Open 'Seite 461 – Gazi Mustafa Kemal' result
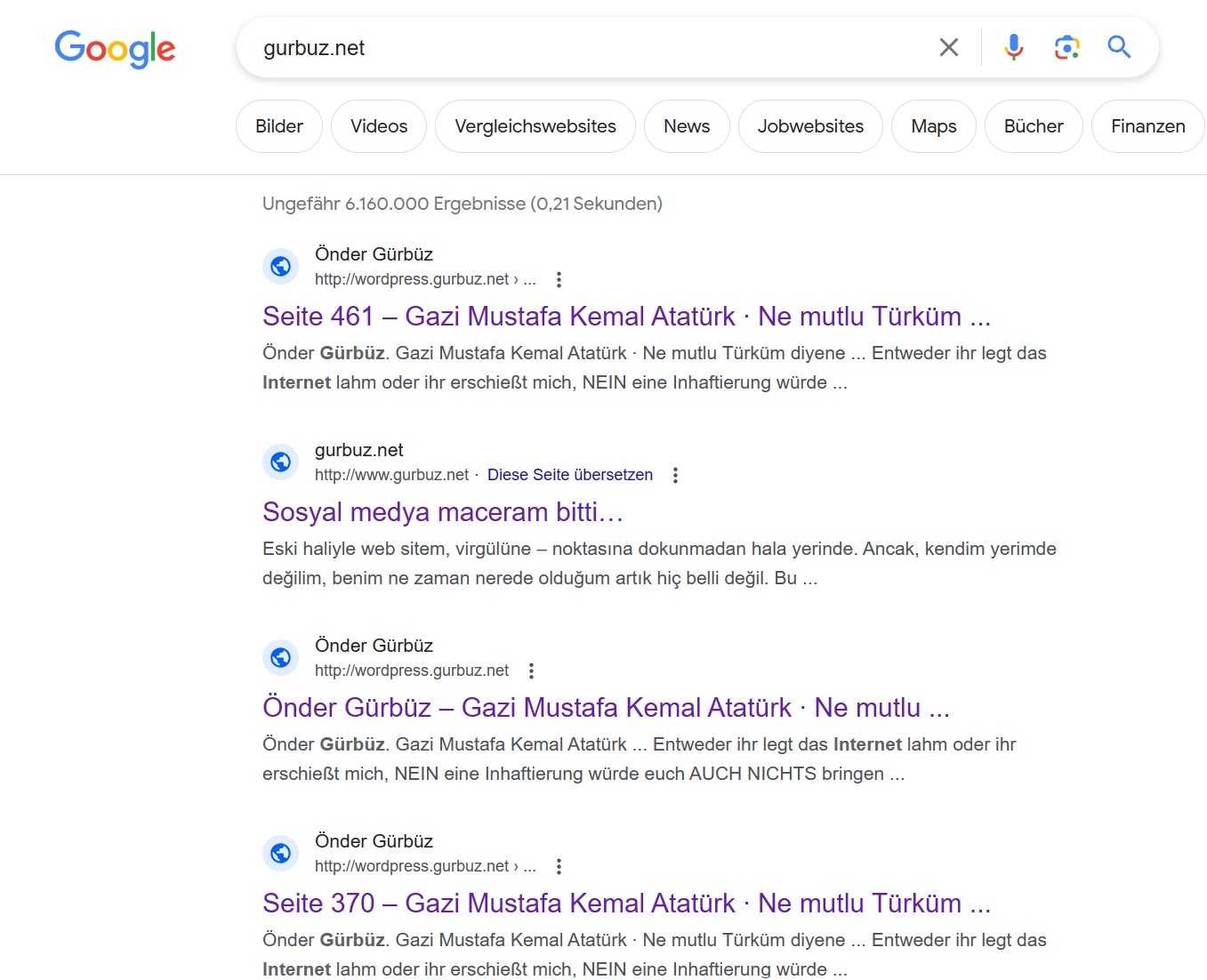The width and height of the screenshot is (1207, 980). click(x=626, y=317)
